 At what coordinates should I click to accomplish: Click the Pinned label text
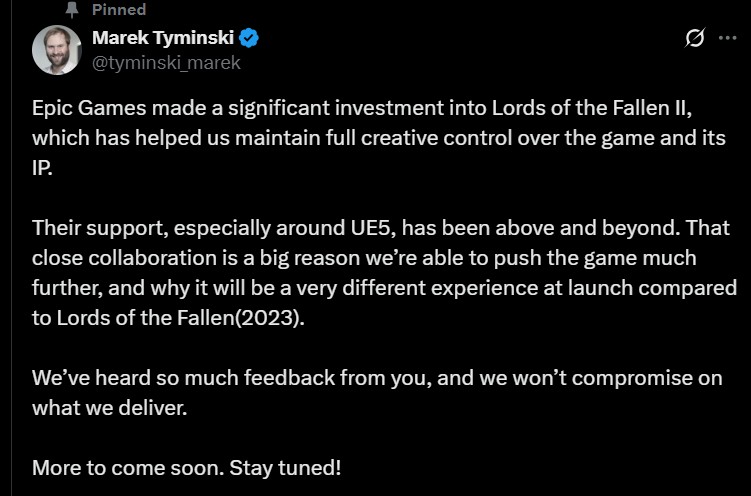click(119, 9)
